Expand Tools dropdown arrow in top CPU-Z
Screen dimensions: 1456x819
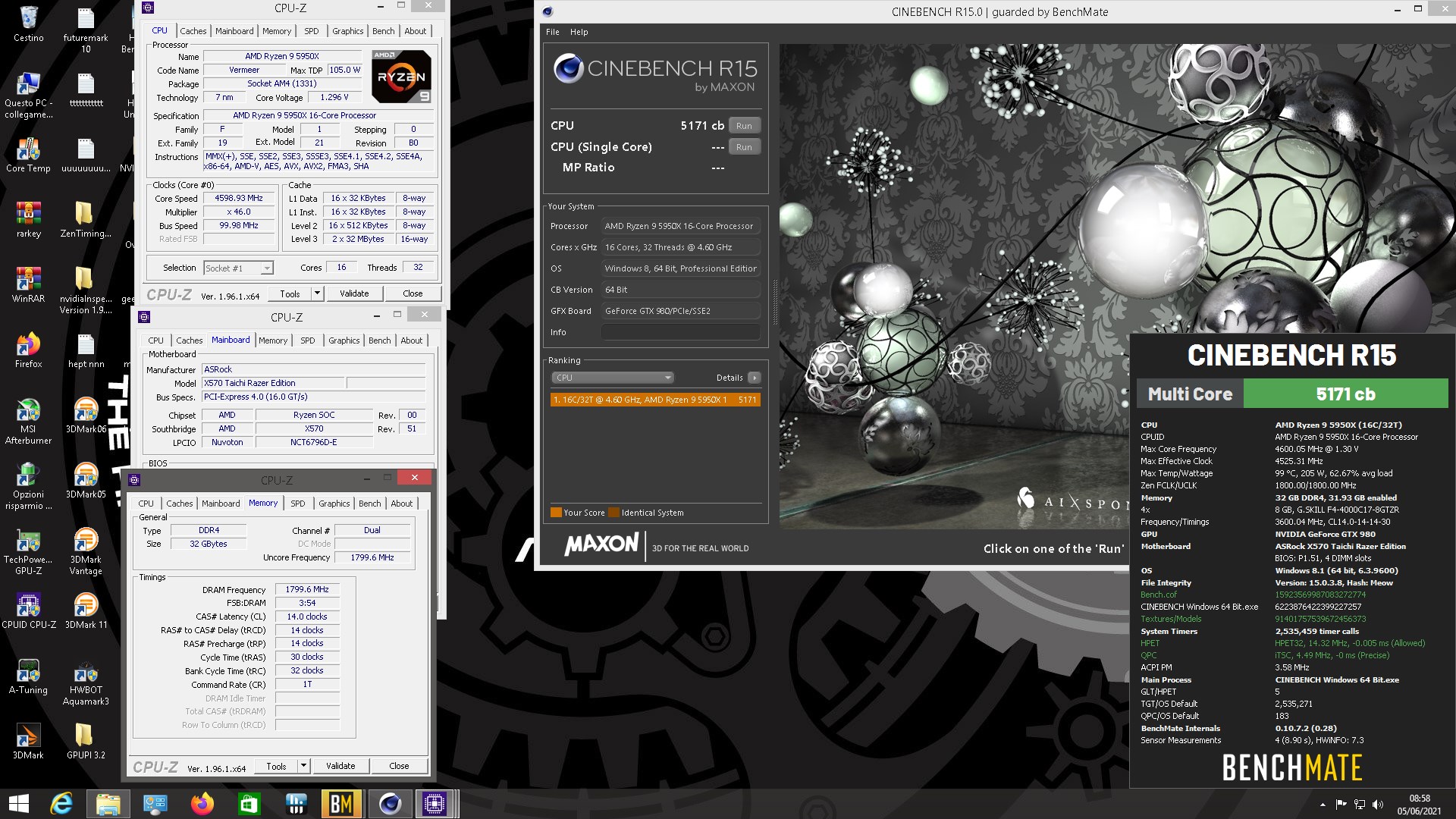click(317, 293)
